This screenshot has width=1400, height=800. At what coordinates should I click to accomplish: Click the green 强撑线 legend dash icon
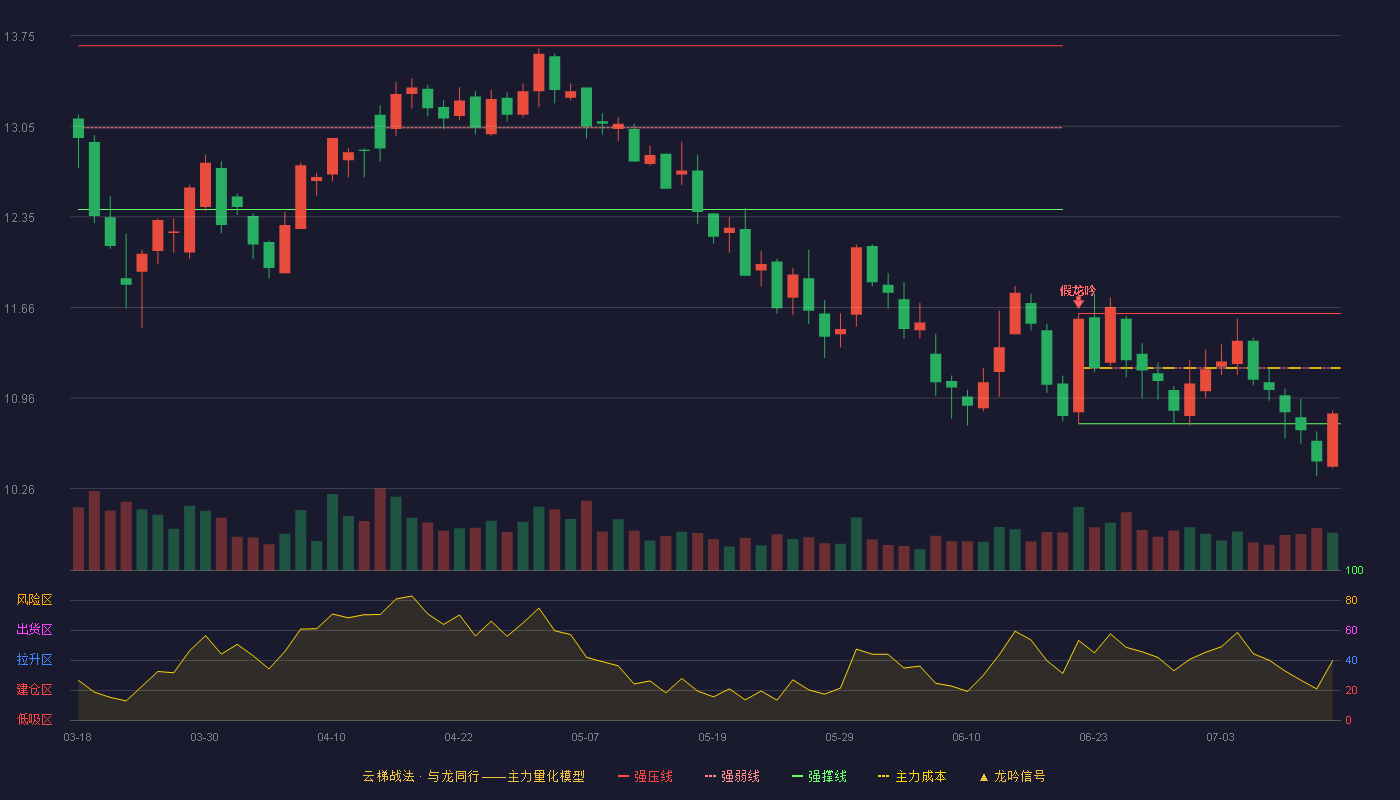point(797,776)
